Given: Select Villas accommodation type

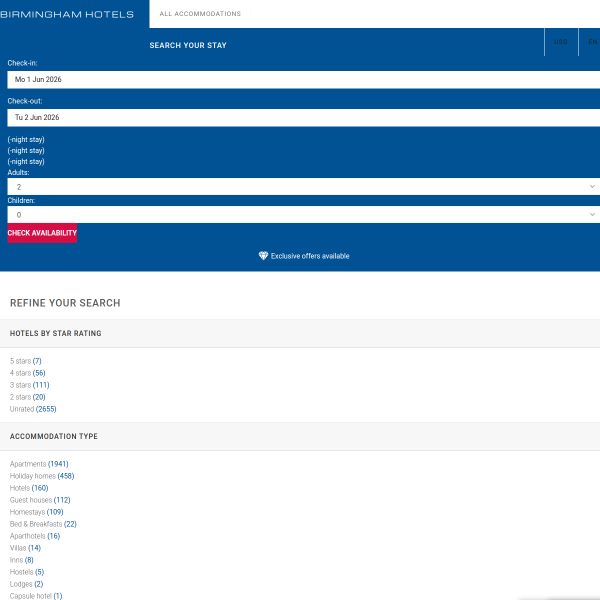Looking at the screenshot, I should tap(25, 548).
